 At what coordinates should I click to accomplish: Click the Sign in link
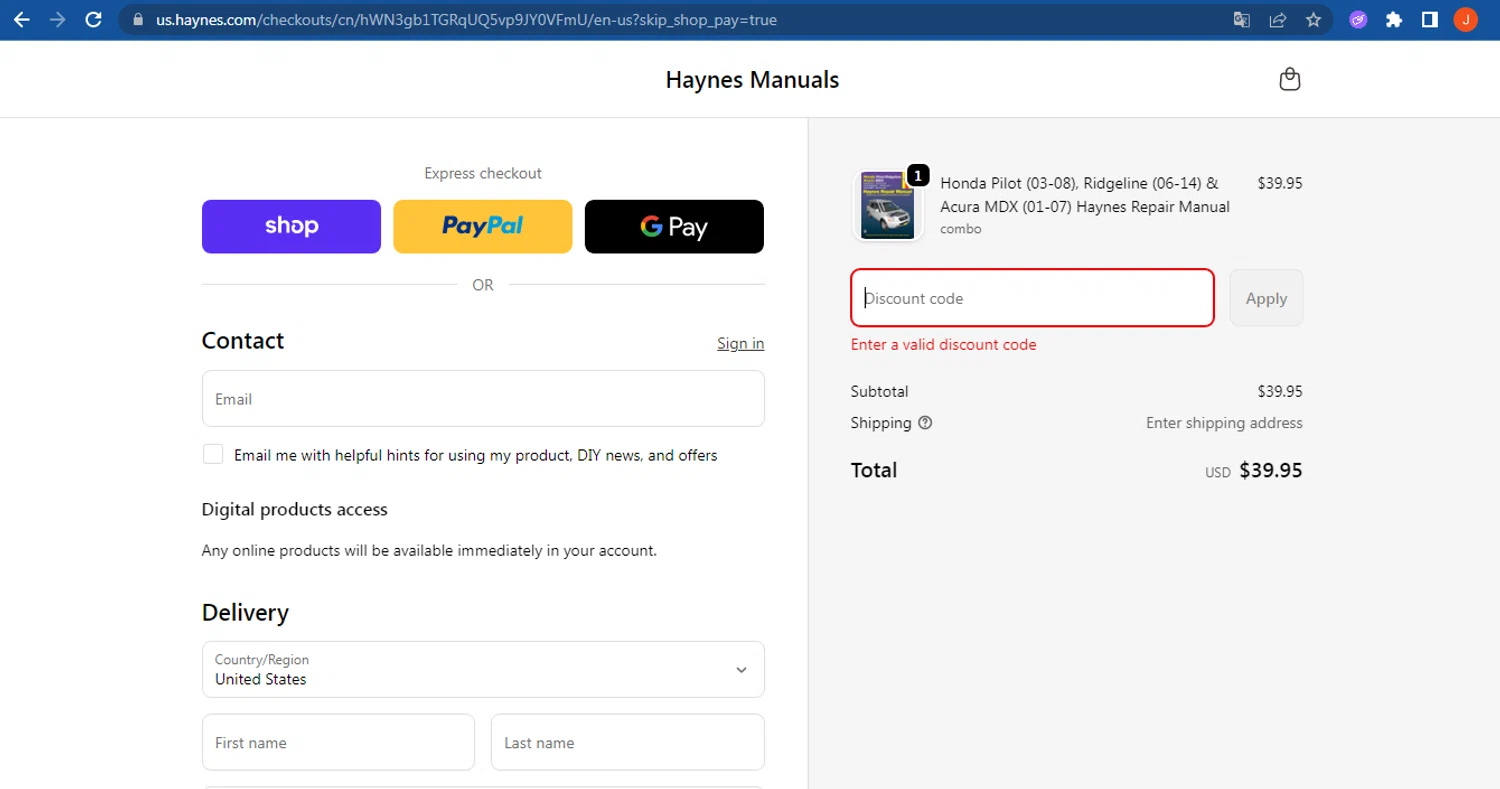coord(740,343)
